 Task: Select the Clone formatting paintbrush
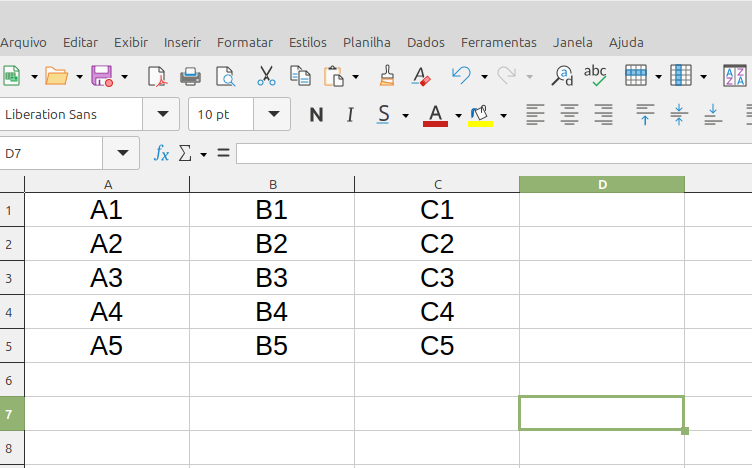click(x=387, y=76)
